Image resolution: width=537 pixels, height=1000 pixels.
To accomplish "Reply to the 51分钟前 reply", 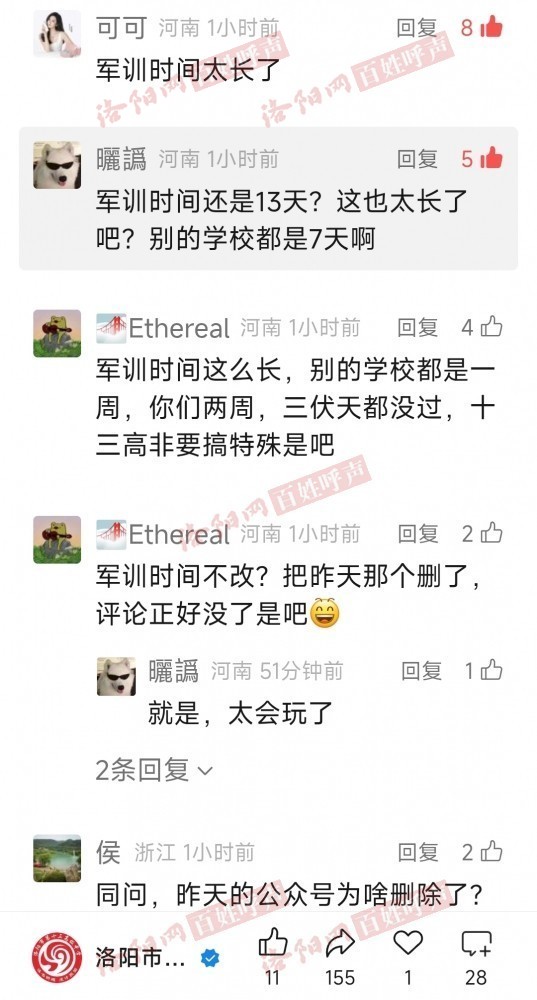I will click(421, 670).
